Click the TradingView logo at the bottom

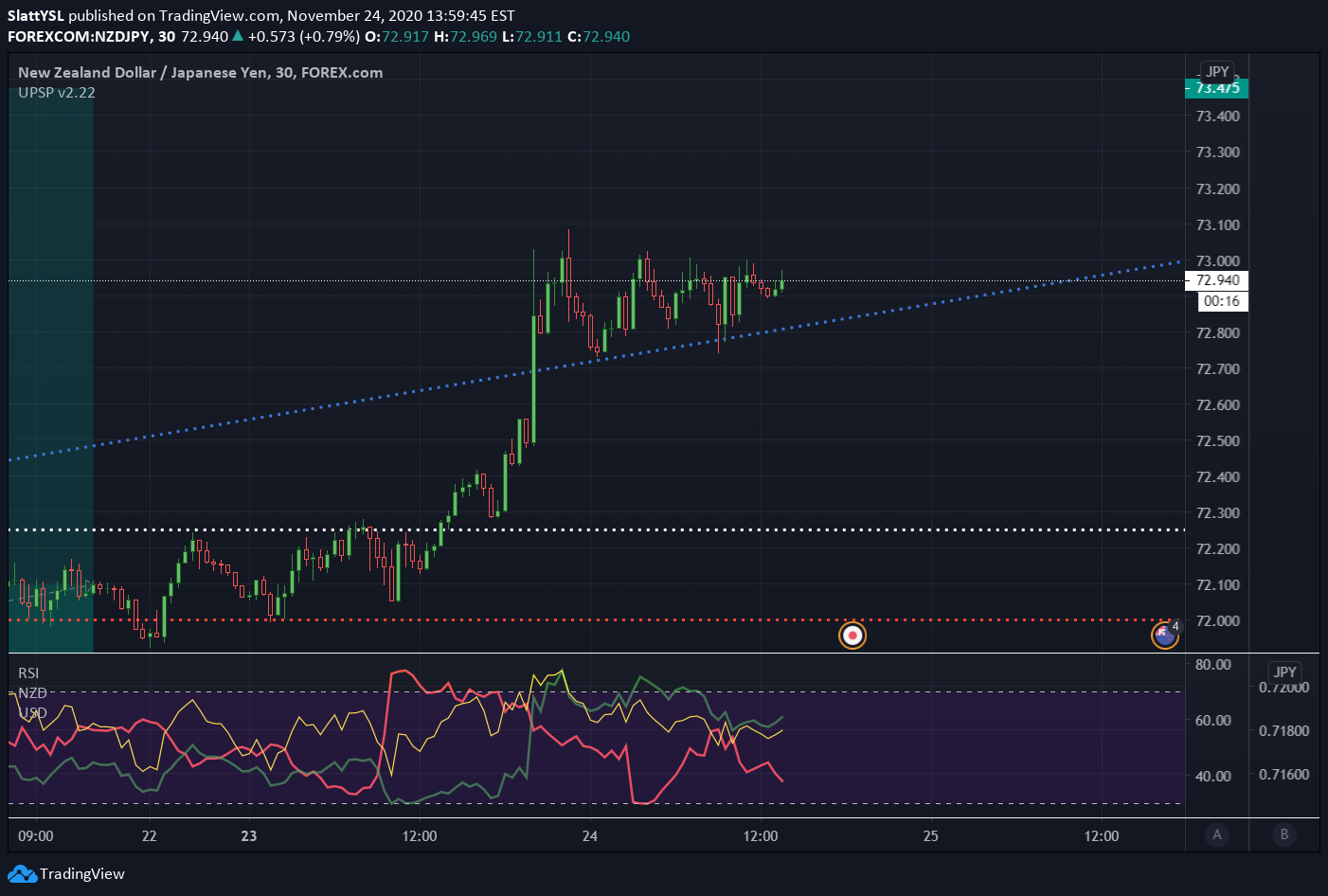(67, 873)
